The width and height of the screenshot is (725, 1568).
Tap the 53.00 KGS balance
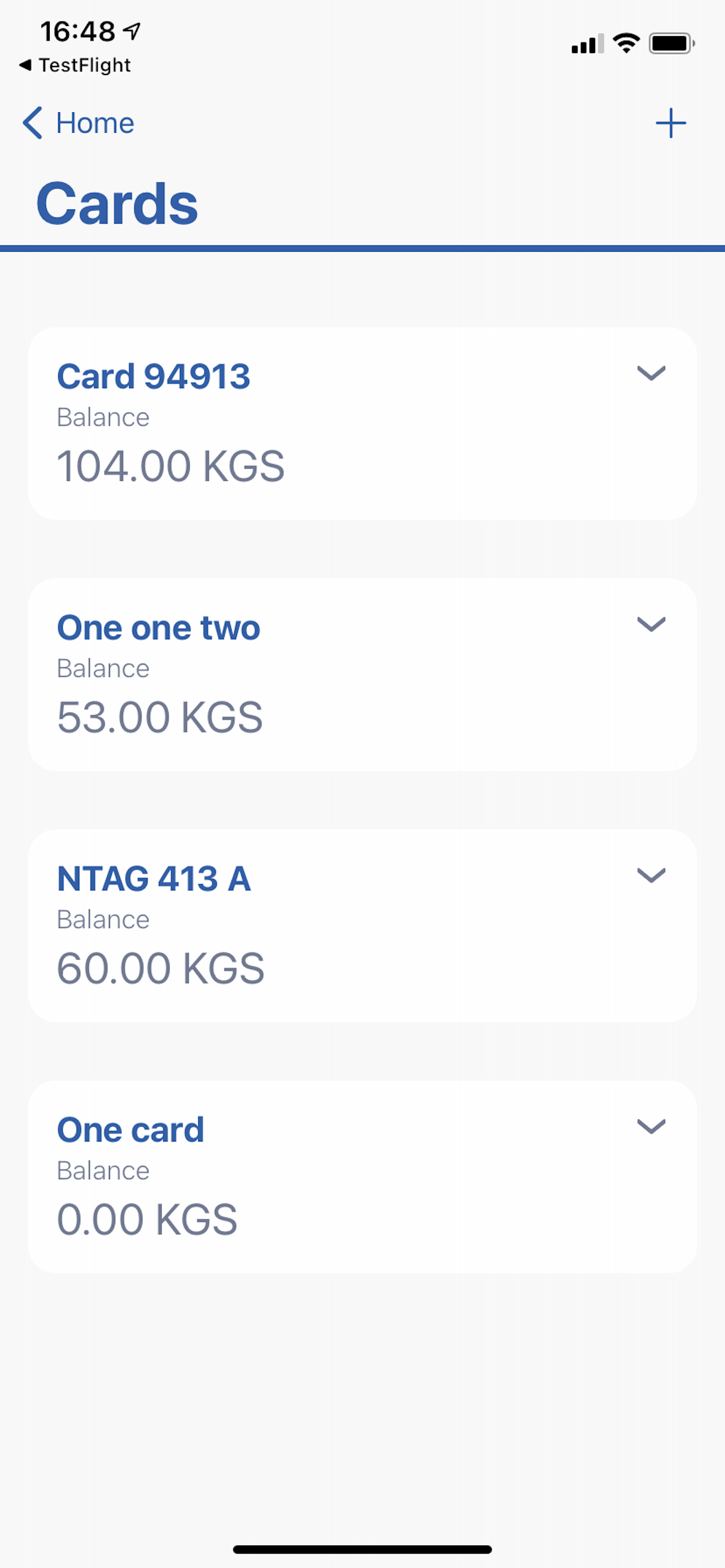coord(159,717)
